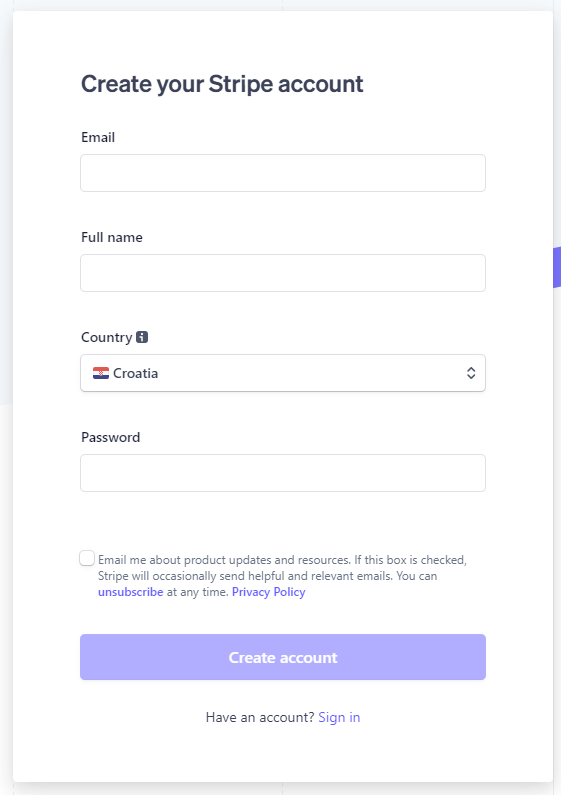Screen dimensions: 561x795
Task: Enable the product updates email checkbox
Action: point(87,558)
